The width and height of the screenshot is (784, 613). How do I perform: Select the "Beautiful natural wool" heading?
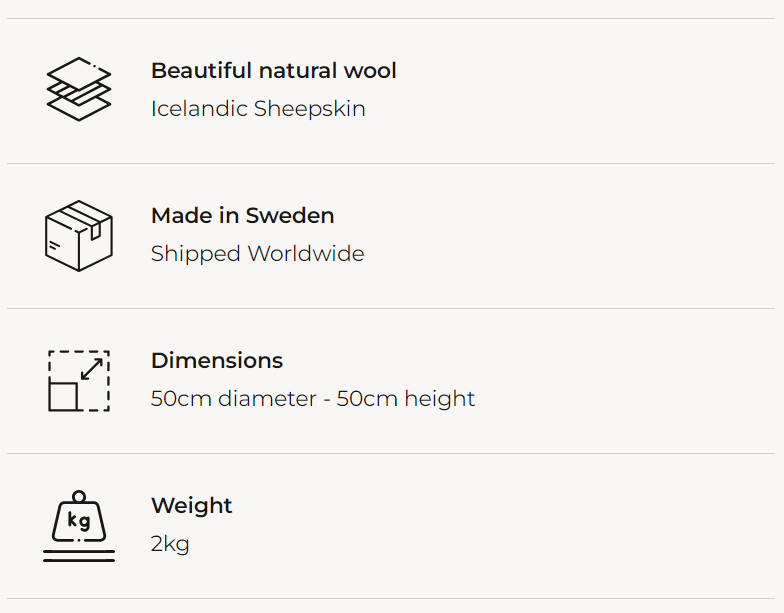pos(273,71)
